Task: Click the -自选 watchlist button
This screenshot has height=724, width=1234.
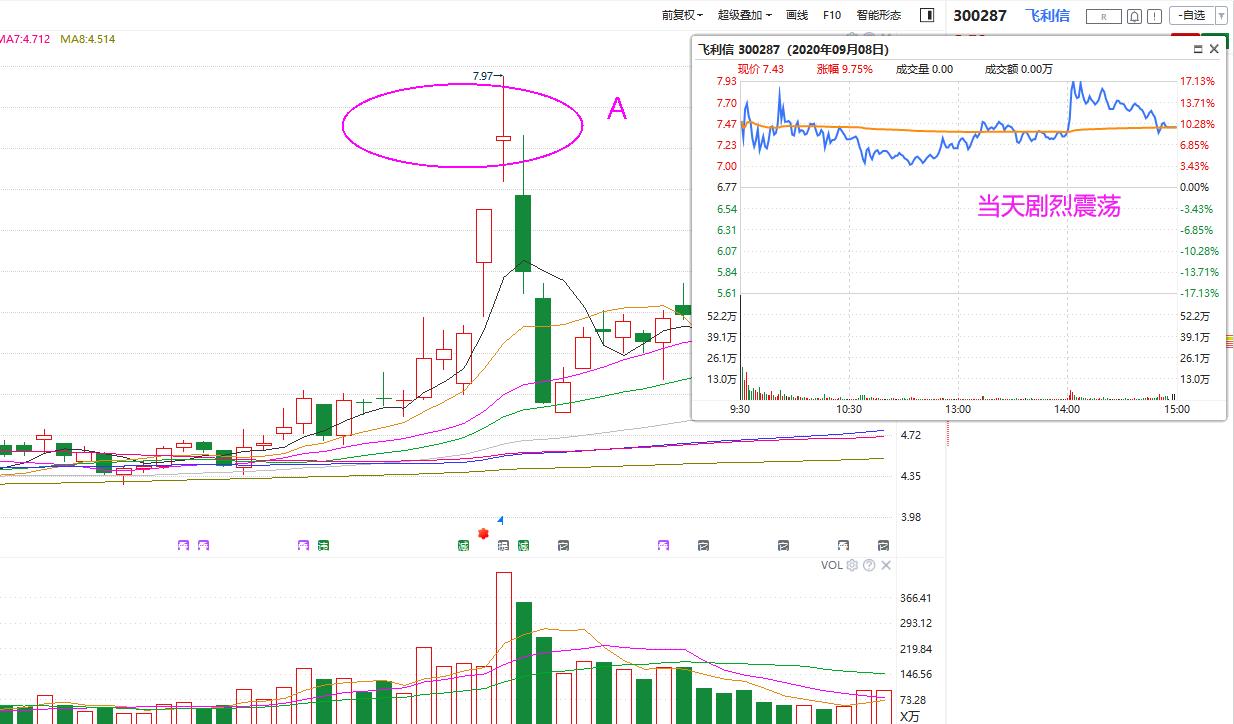Action: click(x=1194, y=15)
